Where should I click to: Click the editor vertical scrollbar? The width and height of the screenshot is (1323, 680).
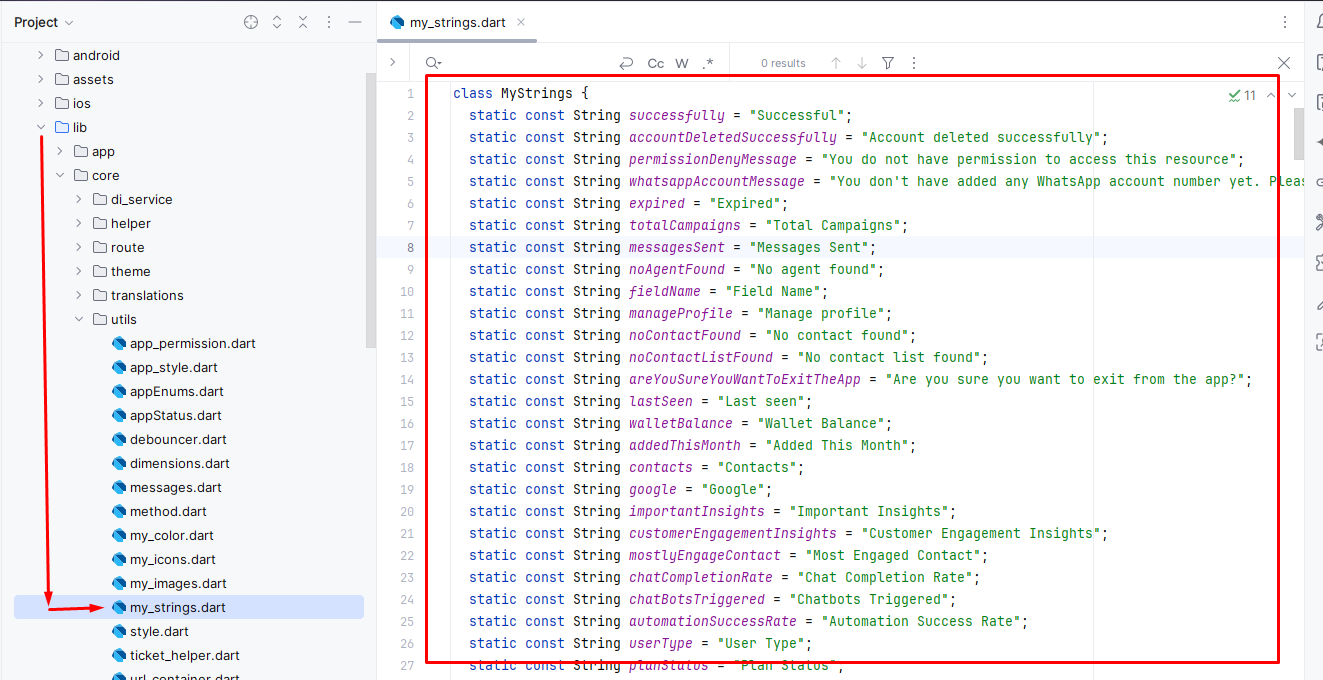click(x=1299, y=134)
